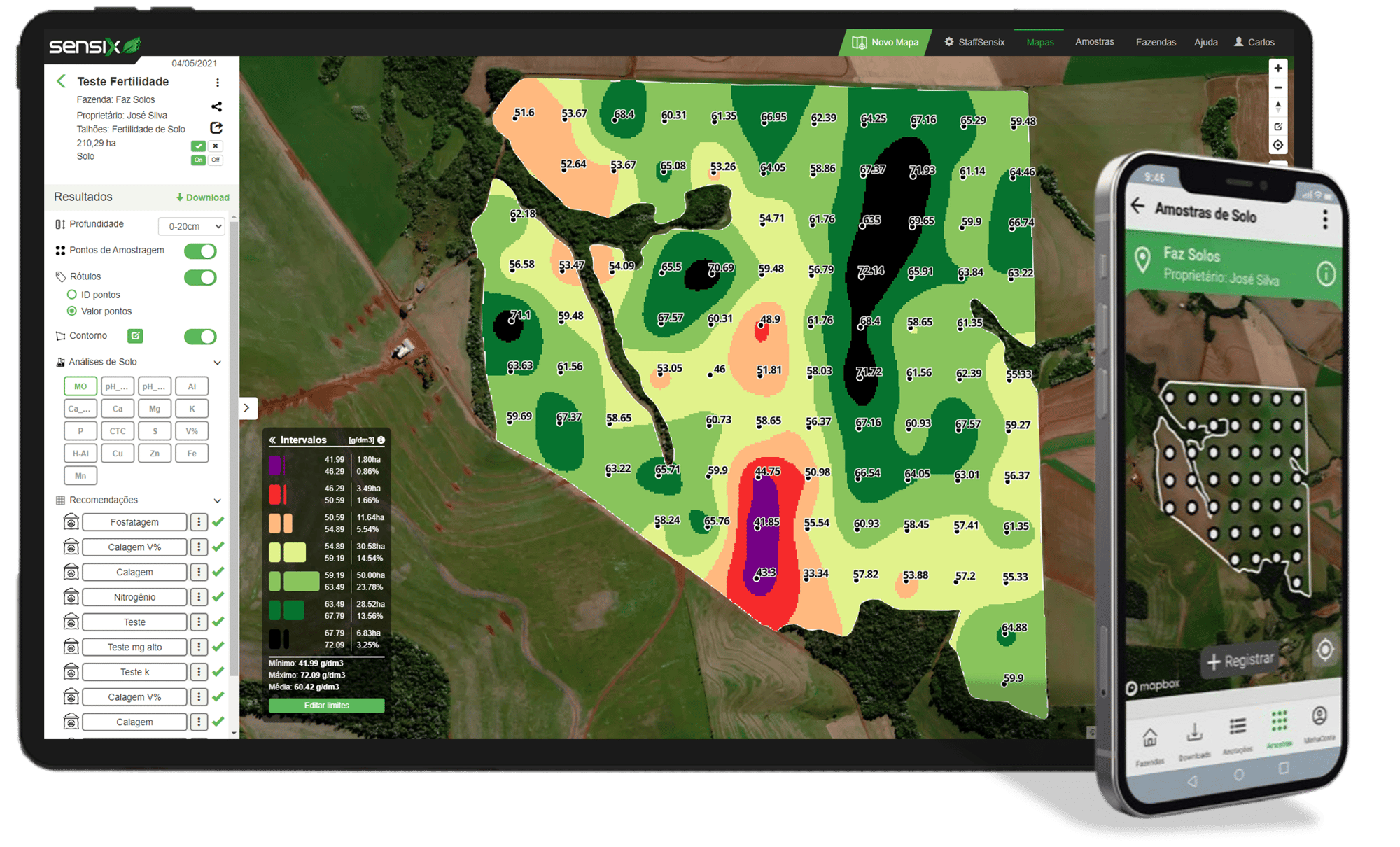Collapse the Recomendações section

217,500
